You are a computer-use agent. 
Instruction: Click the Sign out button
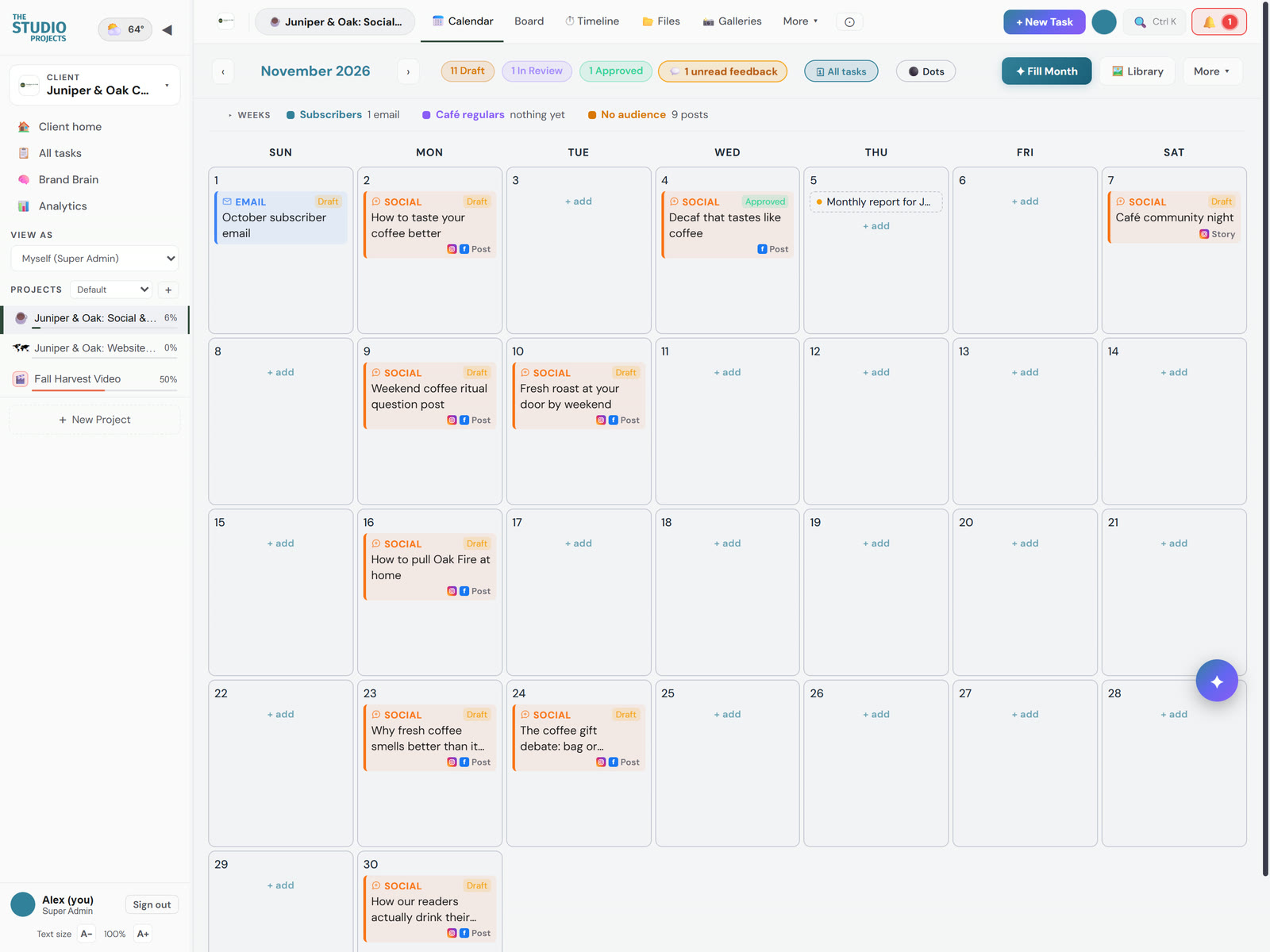(x=152, y=905)
